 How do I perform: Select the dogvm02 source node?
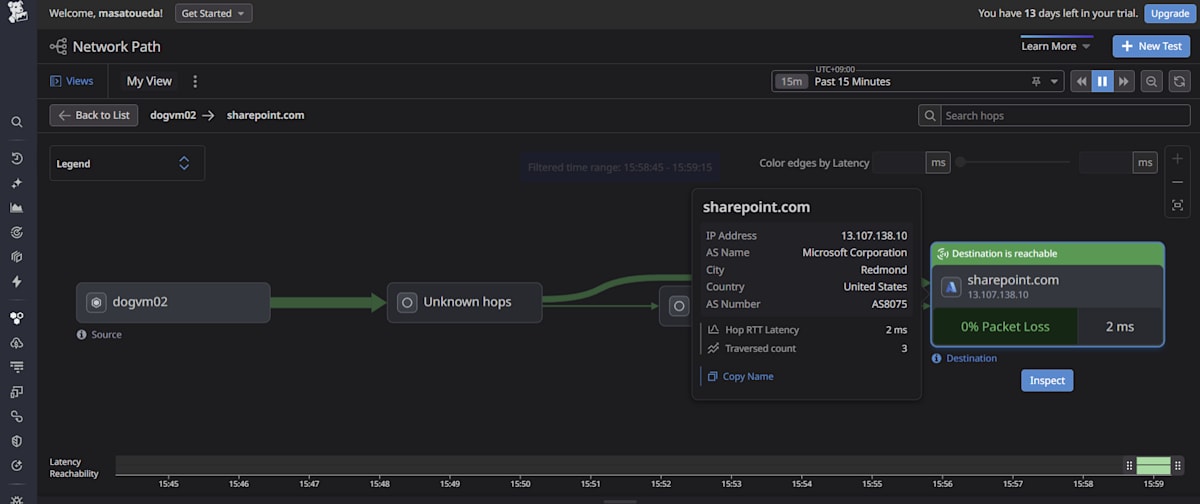[173, 302]
